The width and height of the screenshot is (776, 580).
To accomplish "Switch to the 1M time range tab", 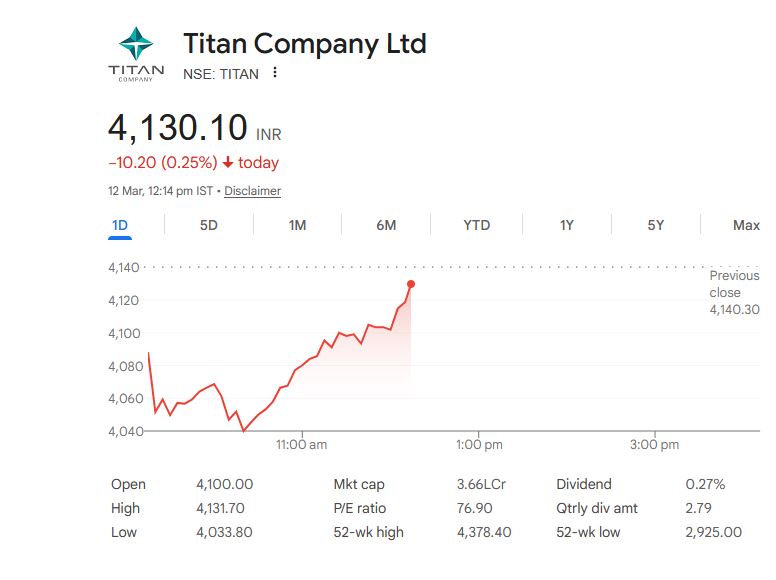I will [297, 225].
